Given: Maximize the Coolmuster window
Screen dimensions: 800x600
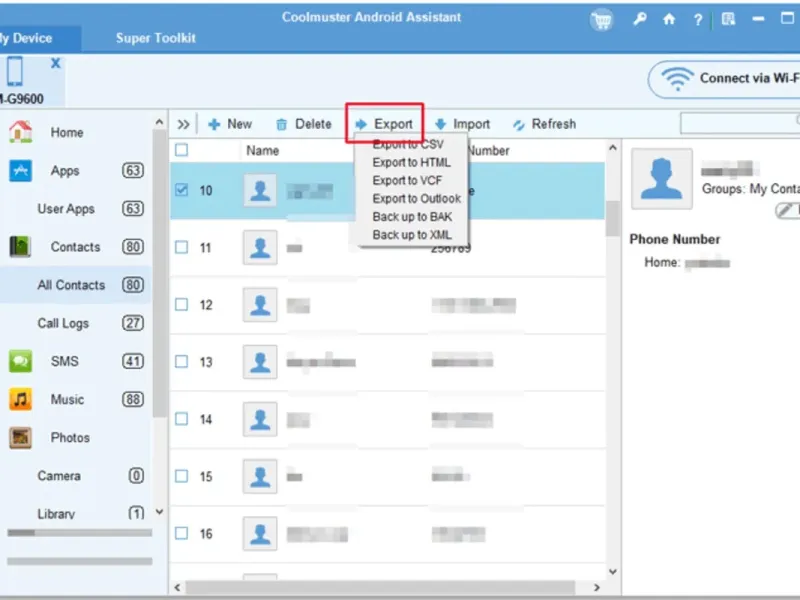Looking at the screenshot, I should (x=787, y=18).
